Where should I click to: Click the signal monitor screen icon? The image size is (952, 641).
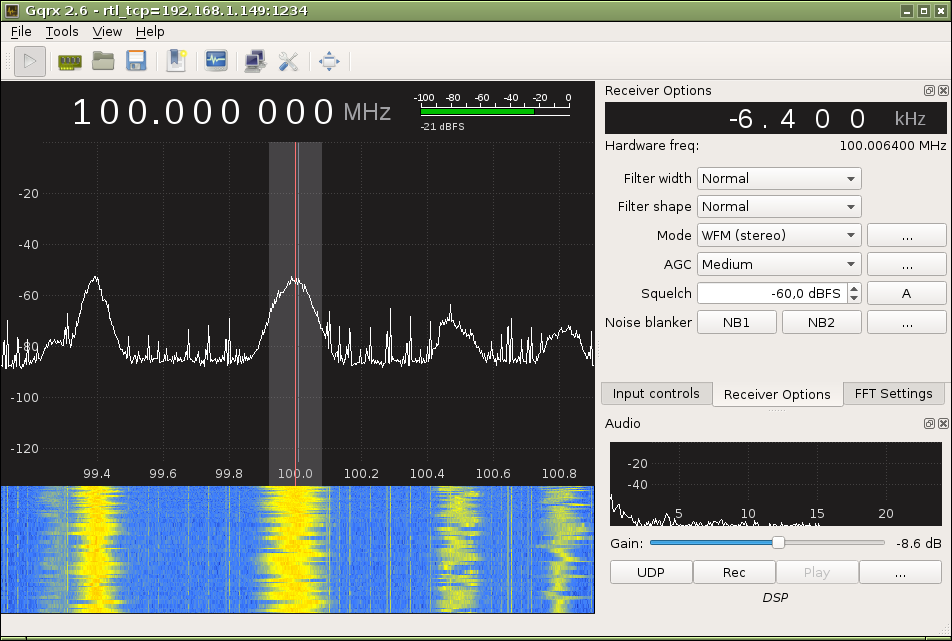point(216,61)
